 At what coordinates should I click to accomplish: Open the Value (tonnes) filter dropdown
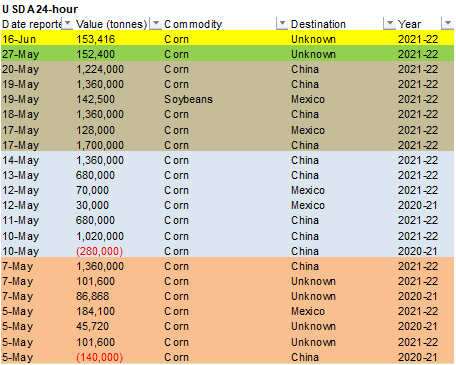coord(155,24)
